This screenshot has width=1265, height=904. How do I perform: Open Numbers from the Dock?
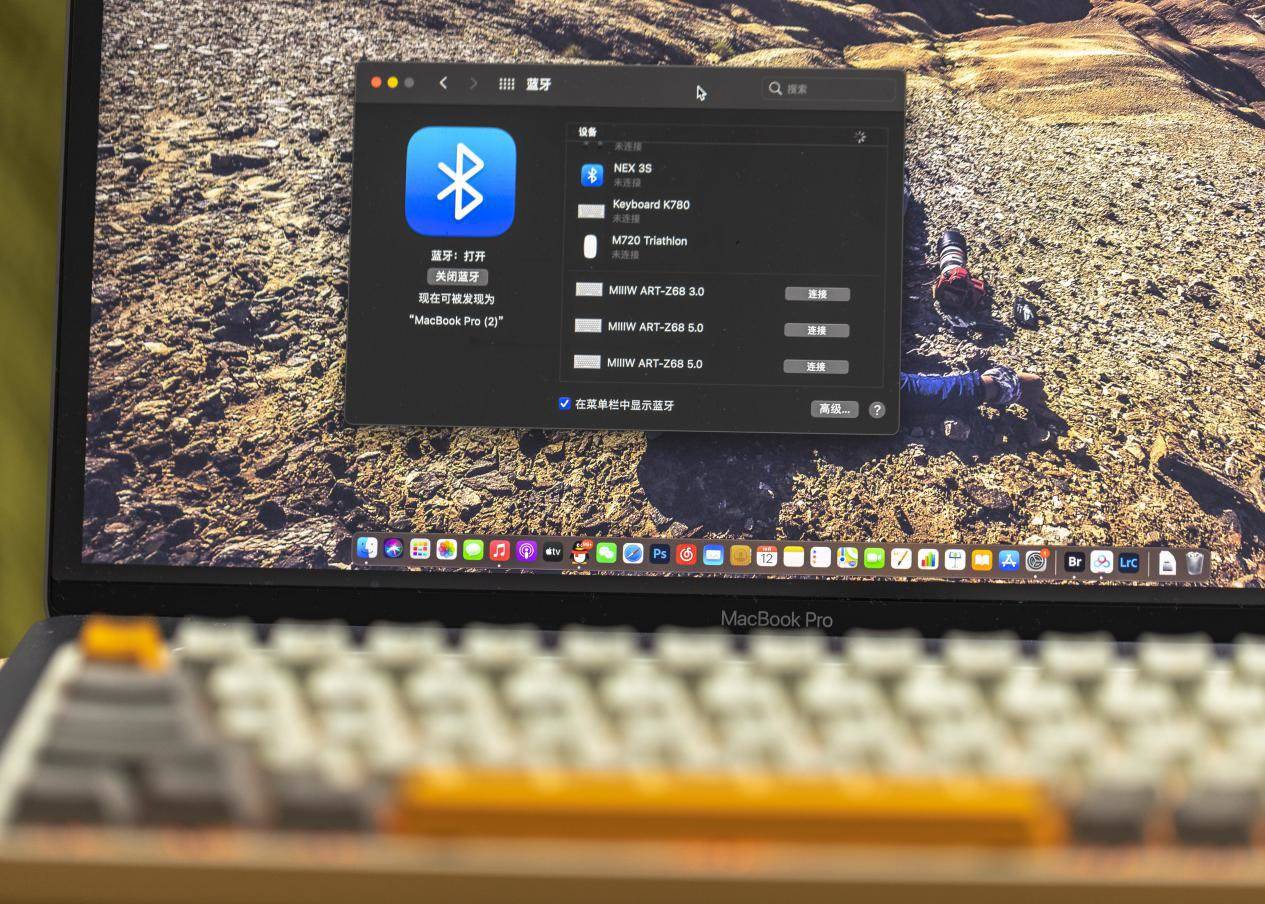(928, 559)
